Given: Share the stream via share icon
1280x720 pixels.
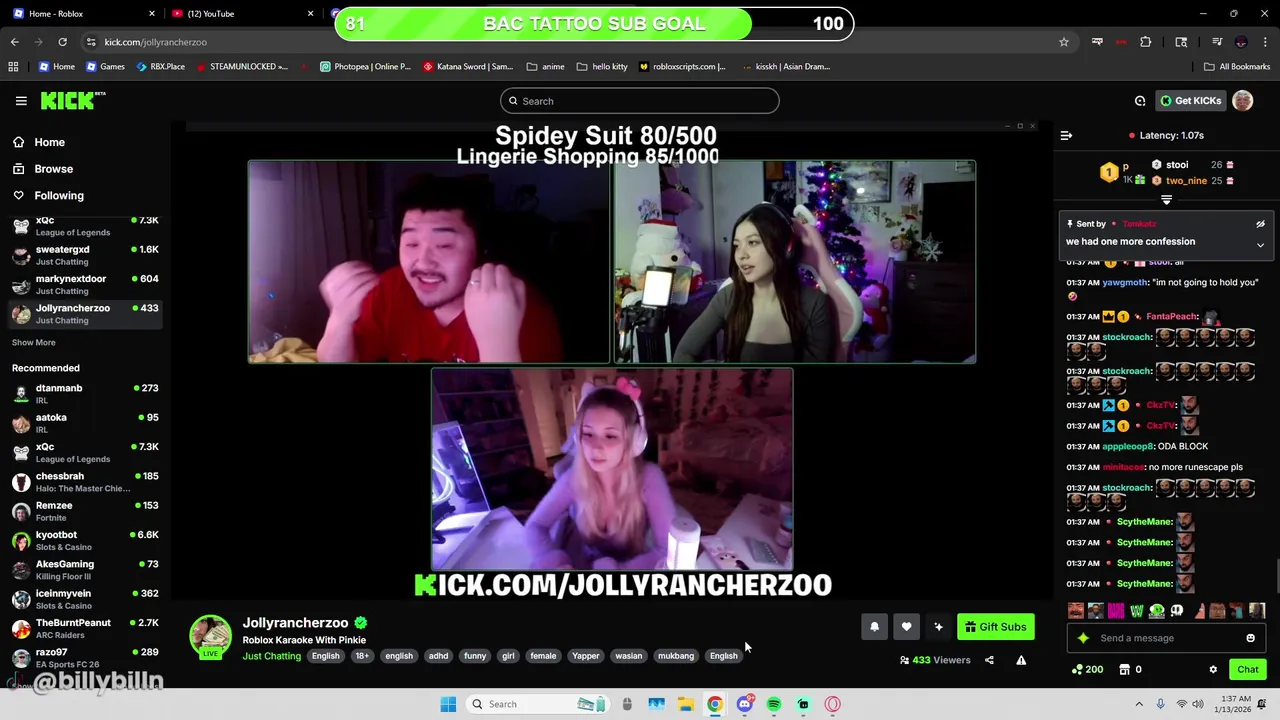Looking at the screenshot, I should click(x=989, y=660).
